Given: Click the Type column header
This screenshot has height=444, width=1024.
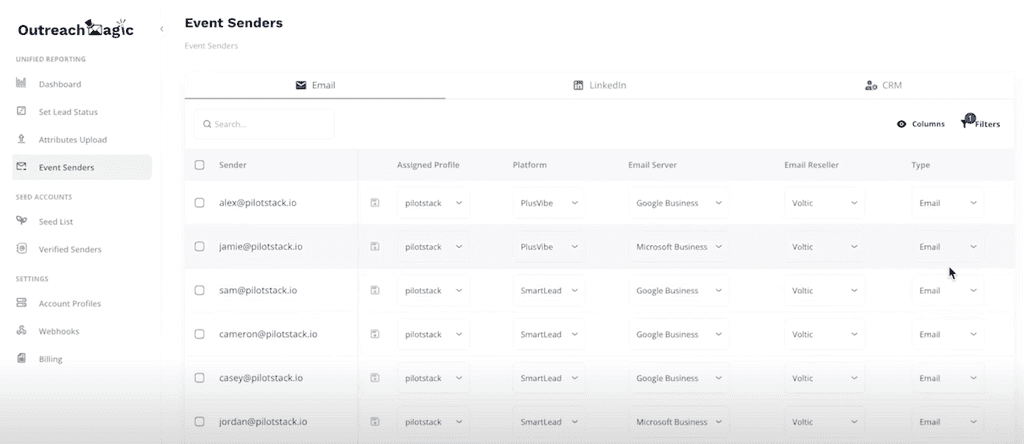Looking at the screenshot, I should coord(920,165).
